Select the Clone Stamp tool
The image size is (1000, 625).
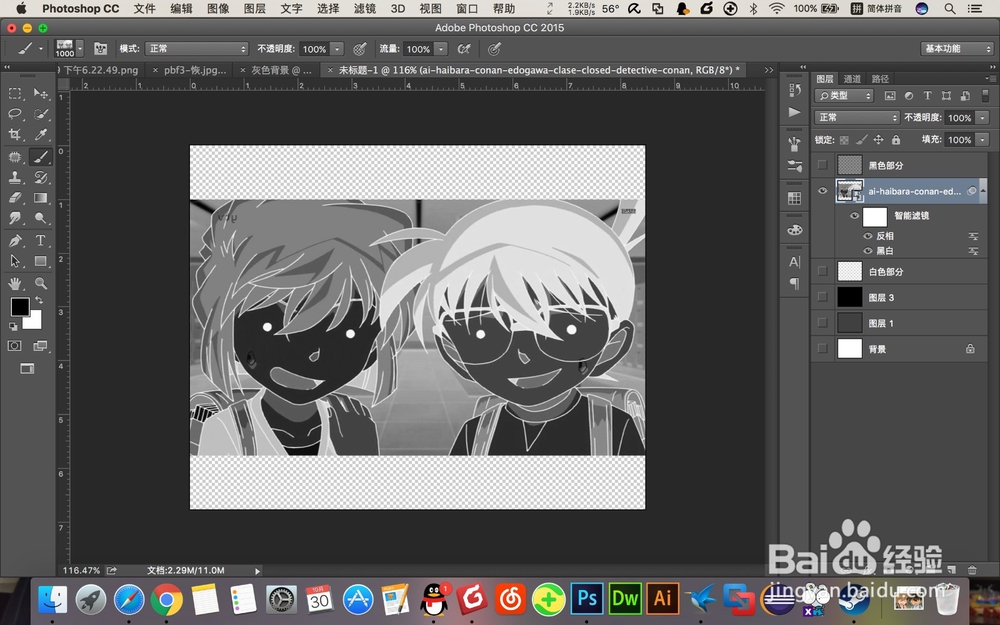pyautogui.click(x=15, y=177)
